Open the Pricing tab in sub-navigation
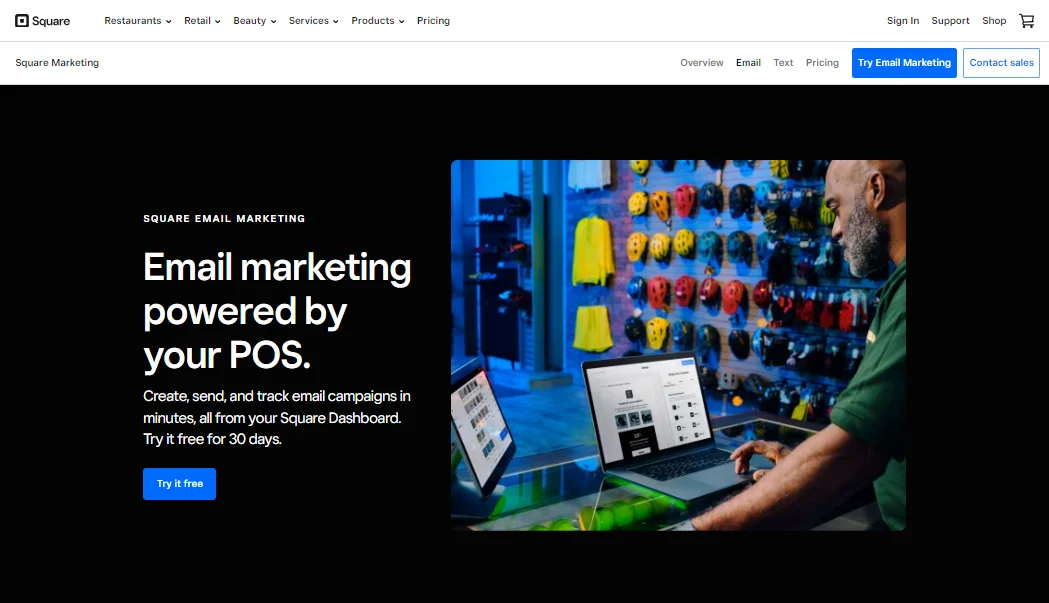This screenshot has height=603, width=1049. 822,63
